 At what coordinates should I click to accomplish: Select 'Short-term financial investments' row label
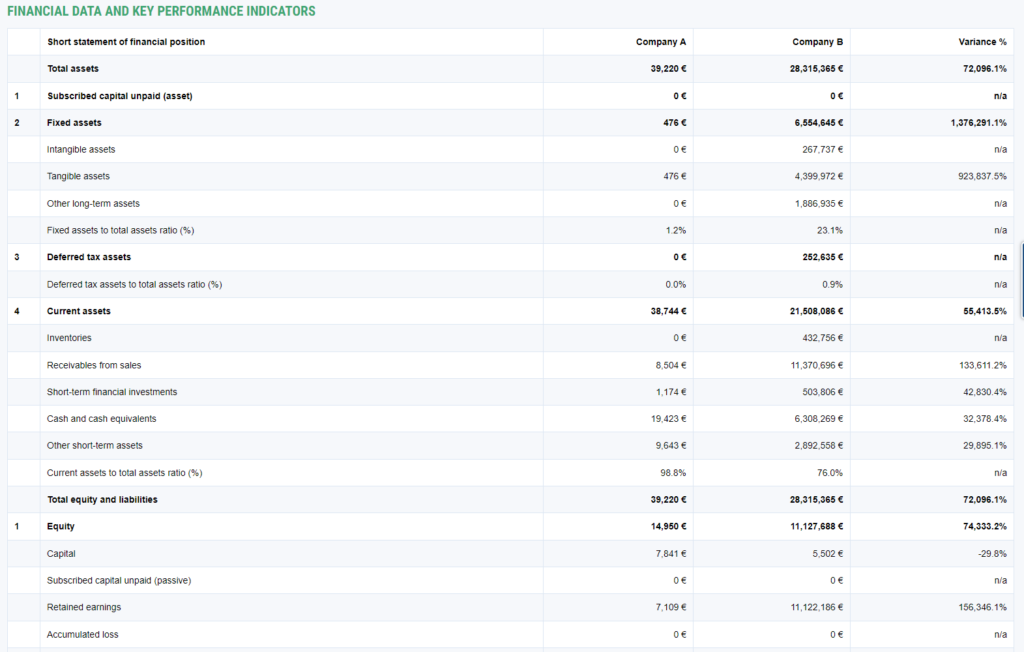click(x=112, y=393)
